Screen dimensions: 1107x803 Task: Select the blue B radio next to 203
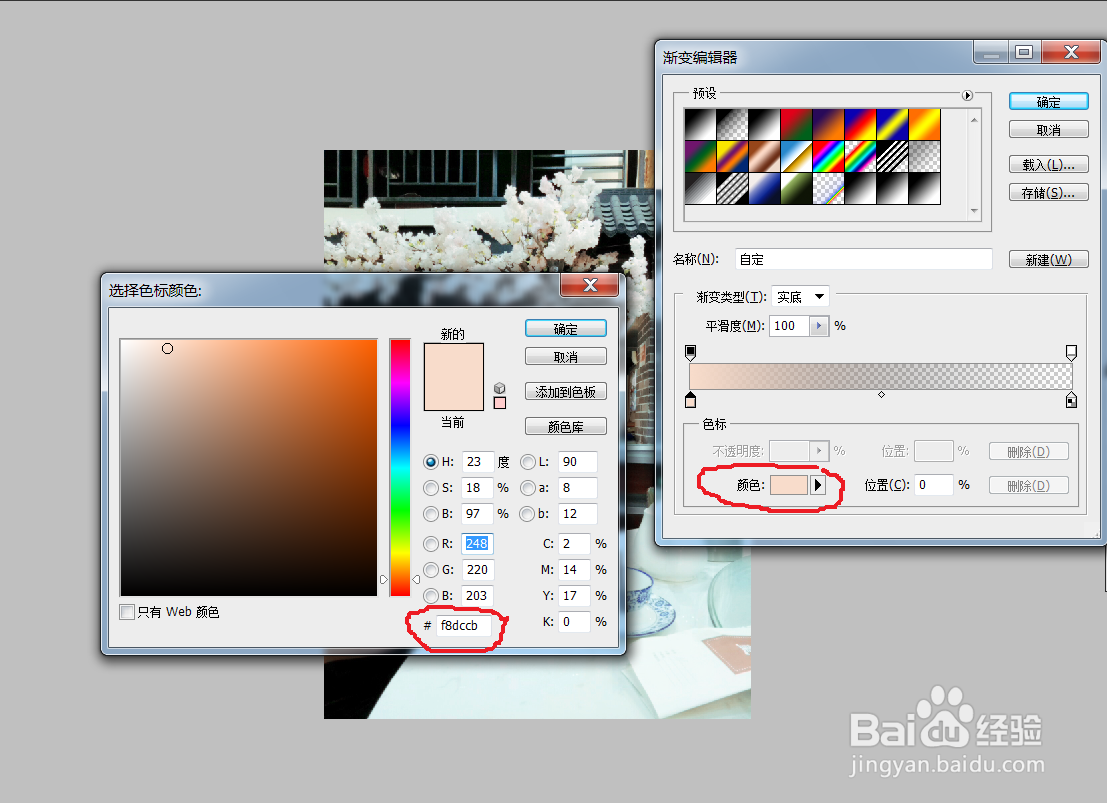tap(431, 596)
